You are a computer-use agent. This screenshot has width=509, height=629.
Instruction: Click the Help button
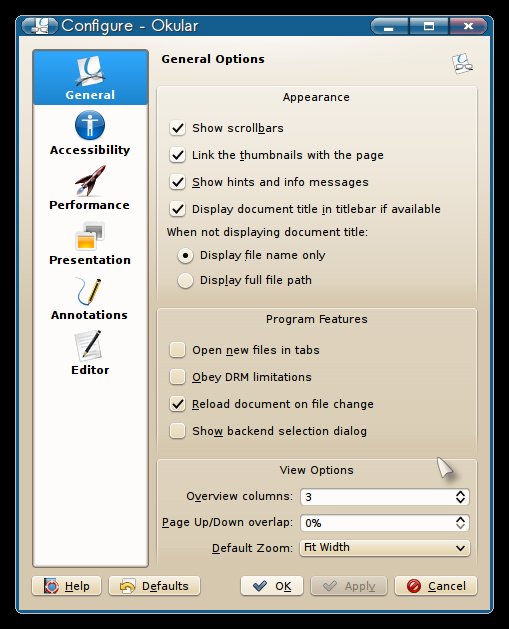click(66, 586)
